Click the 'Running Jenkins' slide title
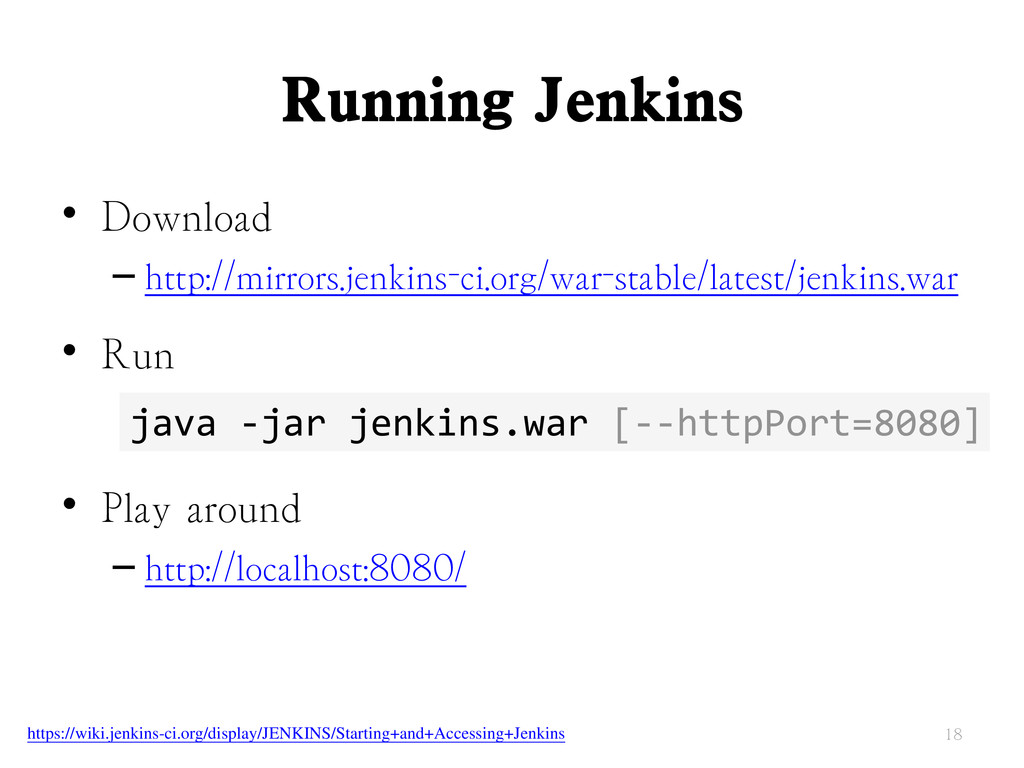Image resolution: width=1024 pixels, height=768 pixels. pyautogui.click(x=513, y=101)
